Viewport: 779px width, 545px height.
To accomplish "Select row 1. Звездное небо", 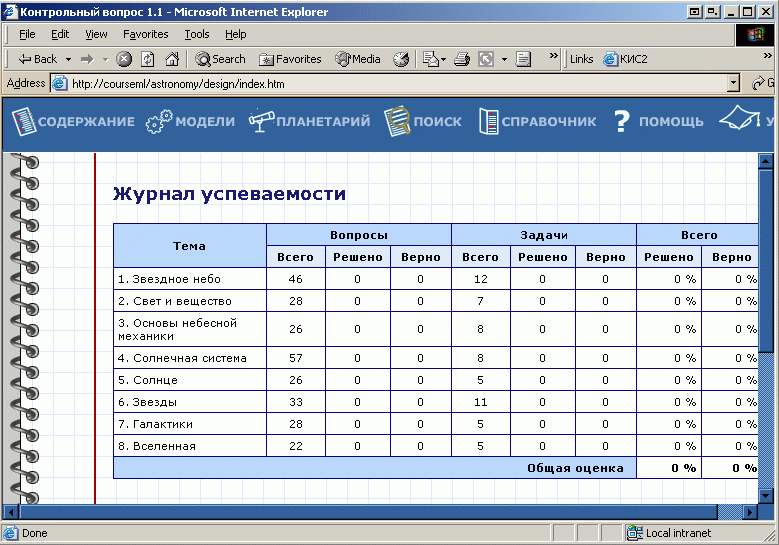I will point(436,279).
